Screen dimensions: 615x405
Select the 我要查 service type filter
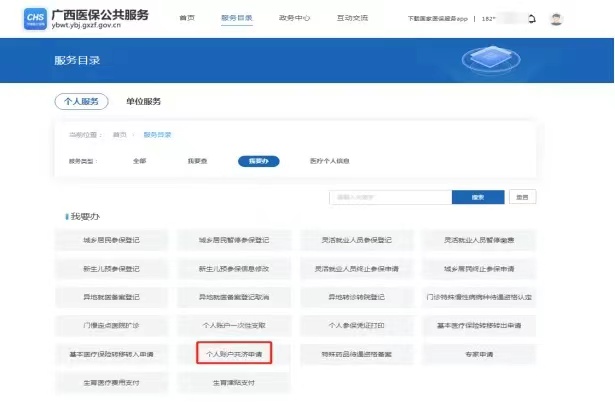(196, 160)
